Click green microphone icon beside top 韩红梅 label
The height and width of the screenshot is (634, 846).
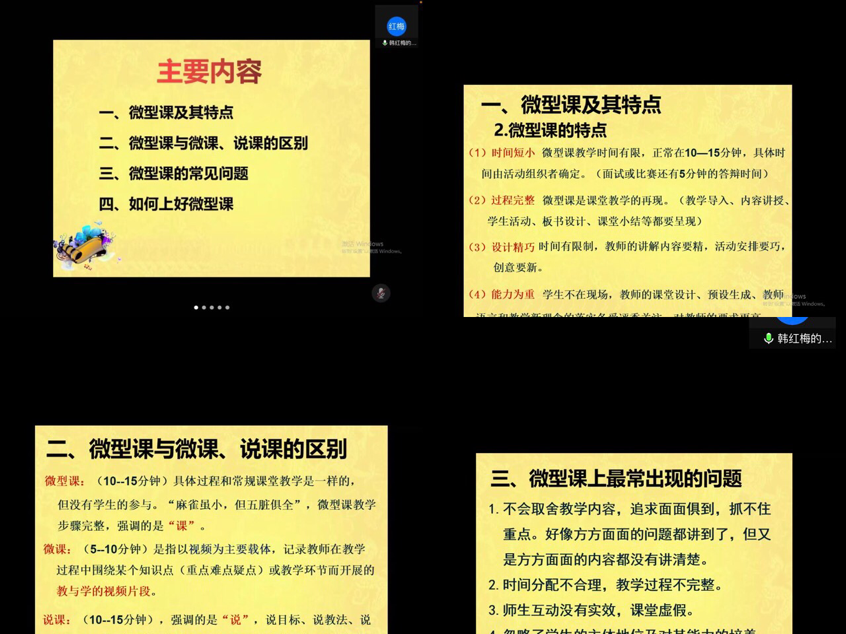(x=385, y=43)
